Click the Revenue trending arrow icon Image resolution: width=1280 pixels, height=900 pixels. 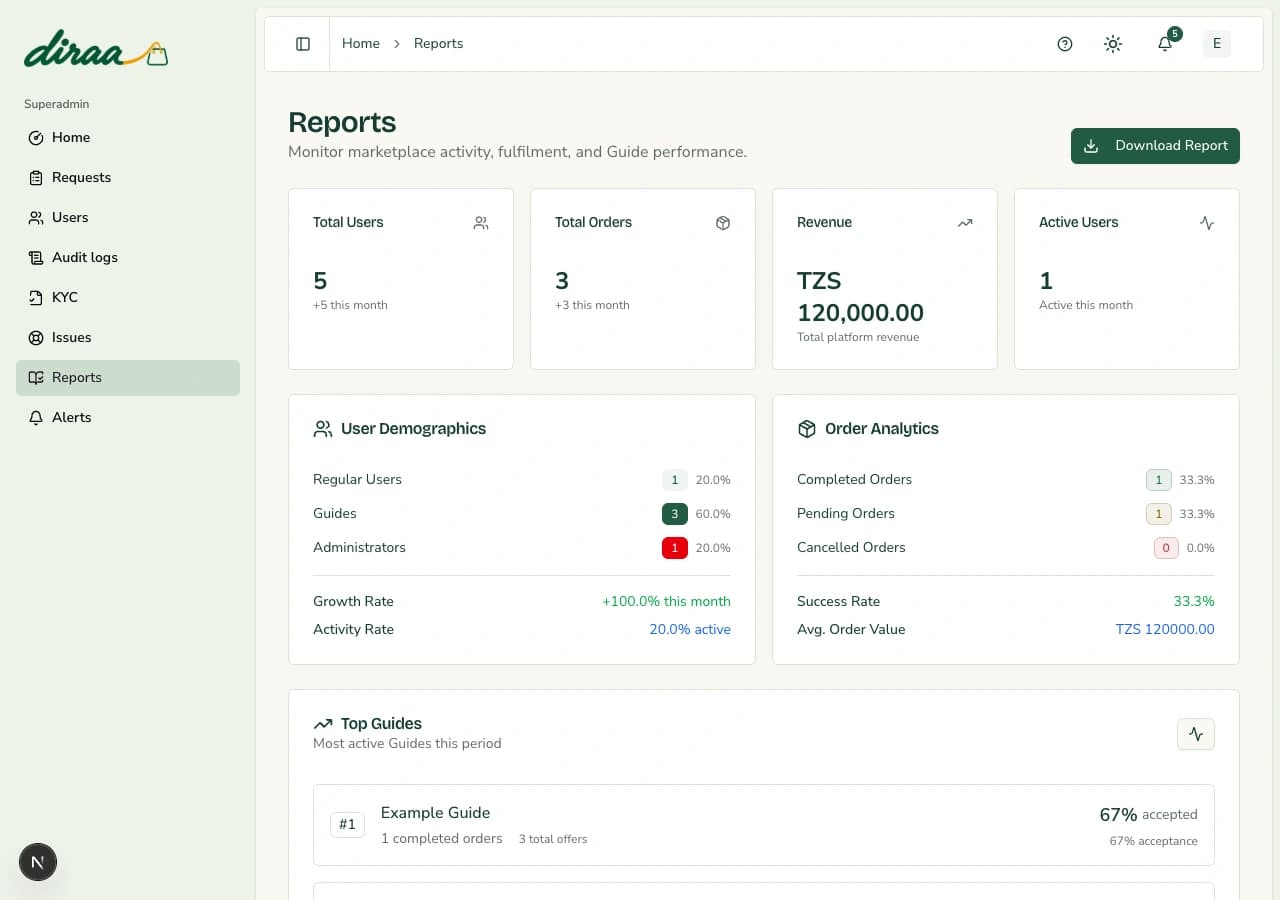pos(965,223)
